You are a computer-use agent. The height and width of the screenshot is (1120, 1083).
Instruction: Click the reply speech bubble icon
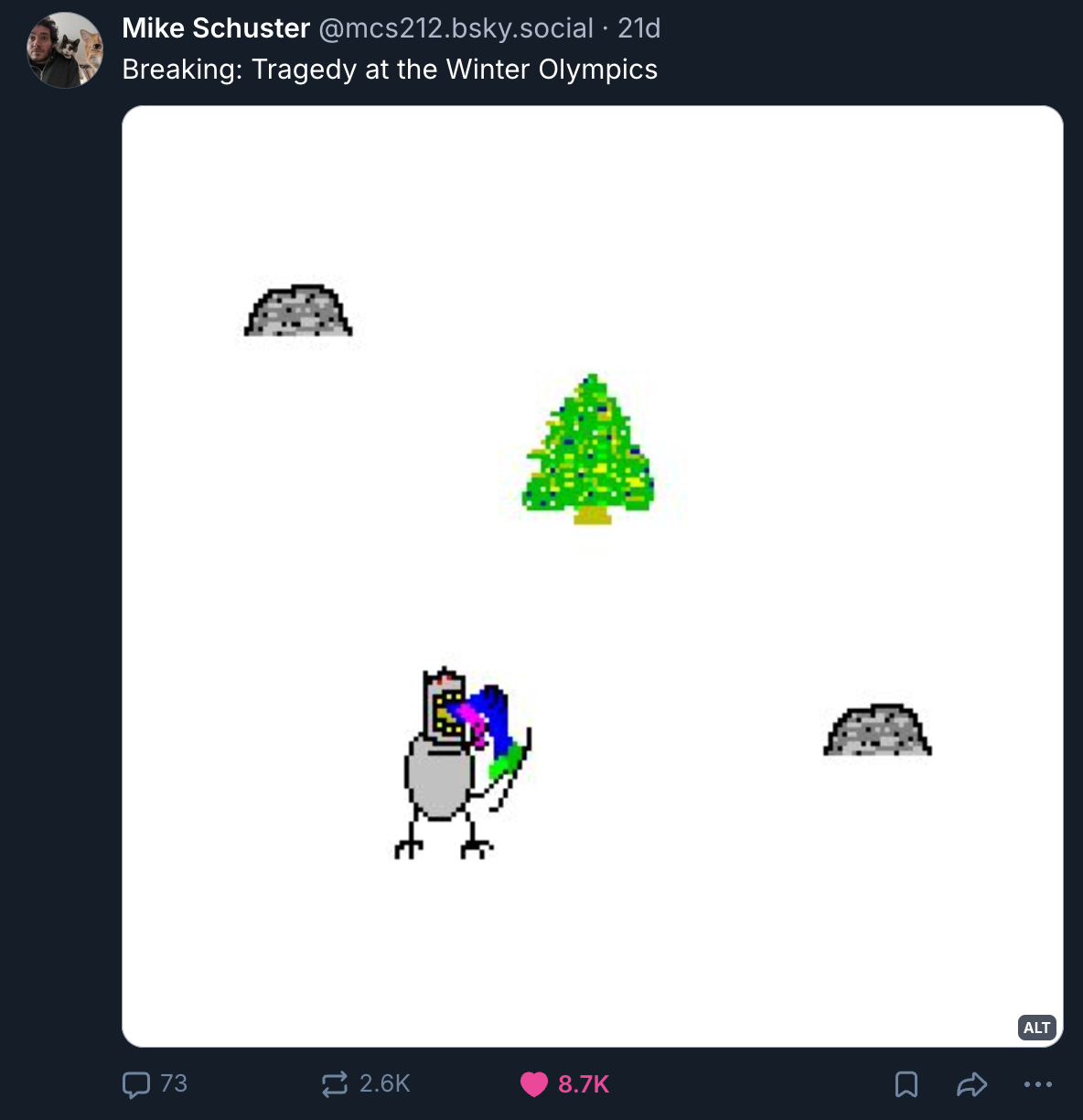click(x=136, y=1084)
